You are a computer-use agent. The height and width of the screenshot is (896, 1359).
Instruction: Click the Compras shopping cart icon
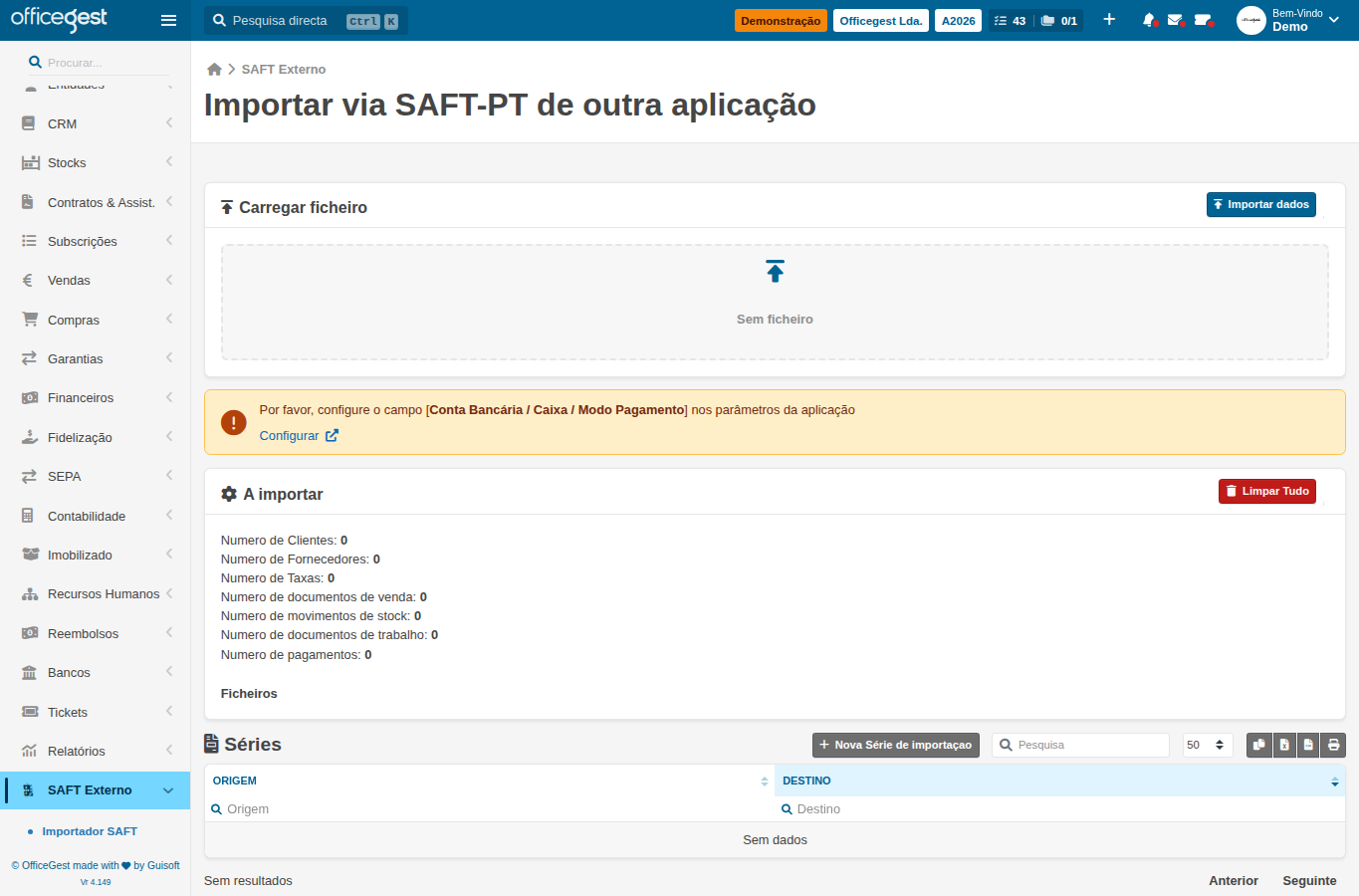click(30, 320)
